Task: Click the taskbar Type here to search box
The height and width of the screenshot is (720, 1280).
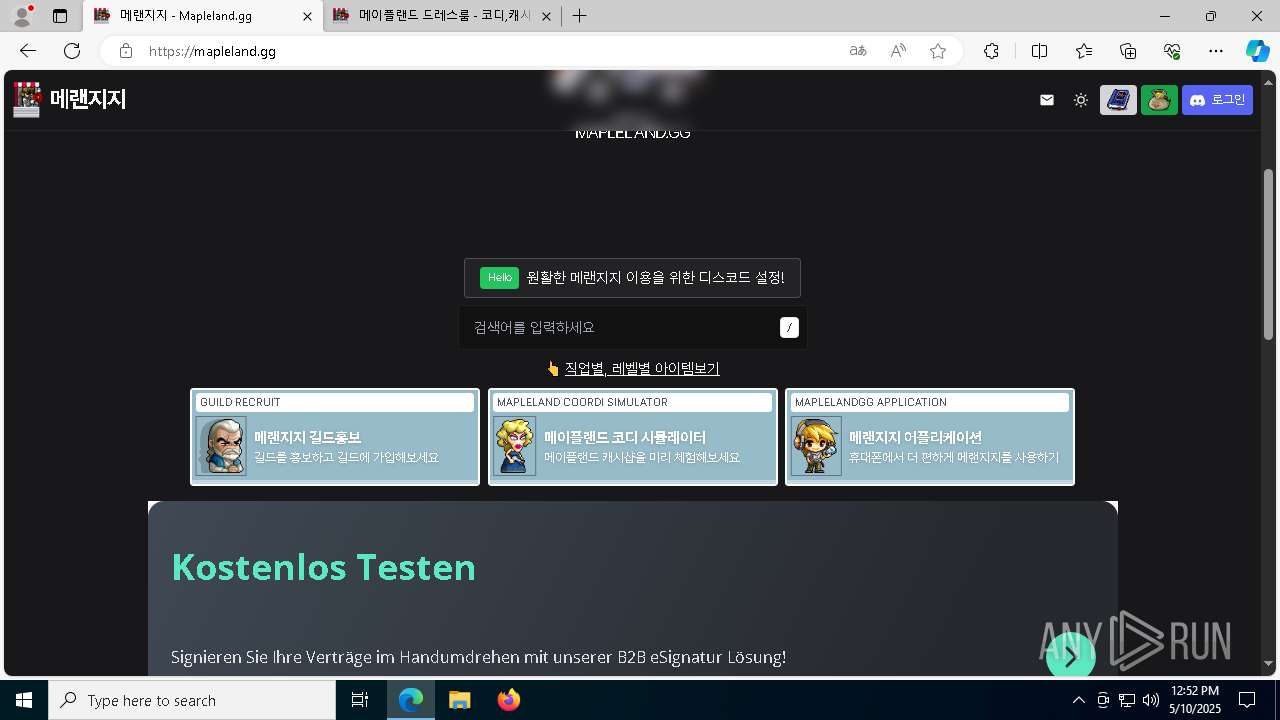Action: click(192, 700)
